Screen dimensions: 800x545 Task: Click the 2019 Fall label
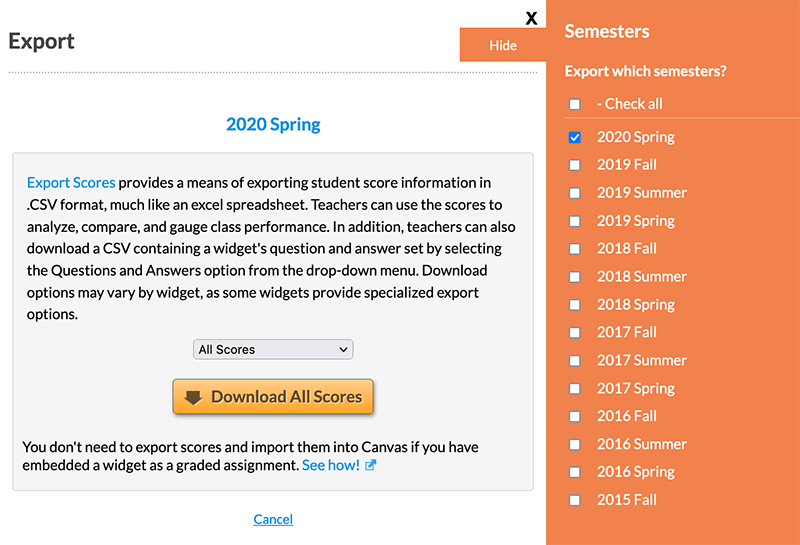(627, 165)
